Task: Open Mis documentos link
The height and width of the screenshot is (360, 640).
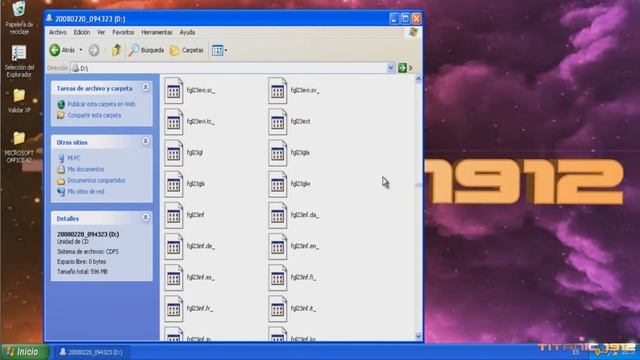Action: [86, 169]
